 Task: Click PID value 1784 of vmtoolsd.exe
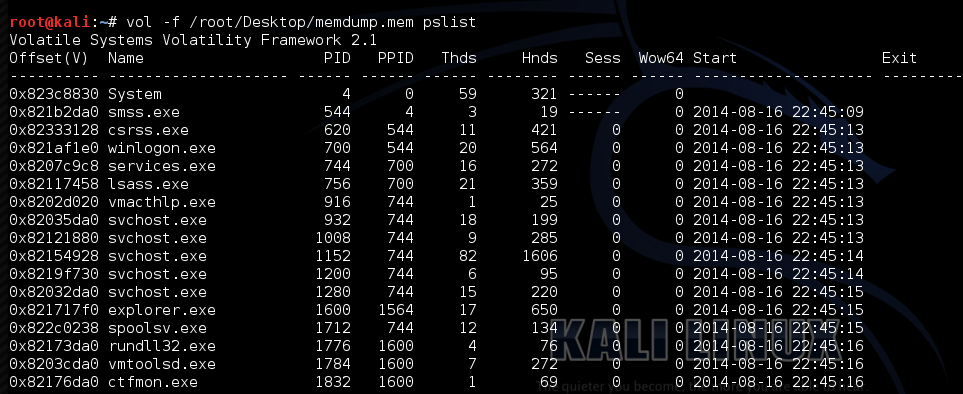pos(333,364)
